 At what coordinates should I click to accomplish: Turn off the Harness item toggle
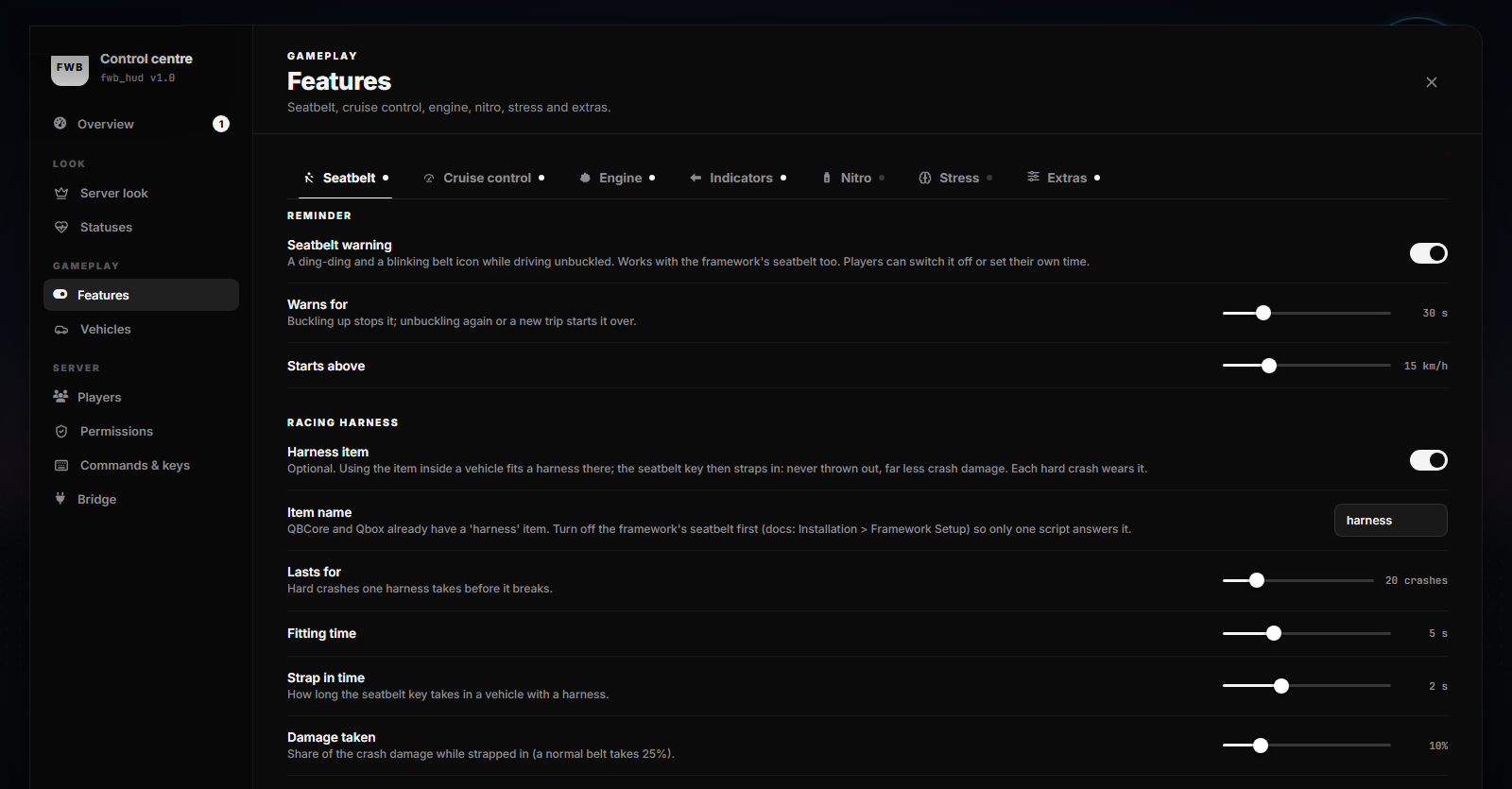tap(1429, 460)
